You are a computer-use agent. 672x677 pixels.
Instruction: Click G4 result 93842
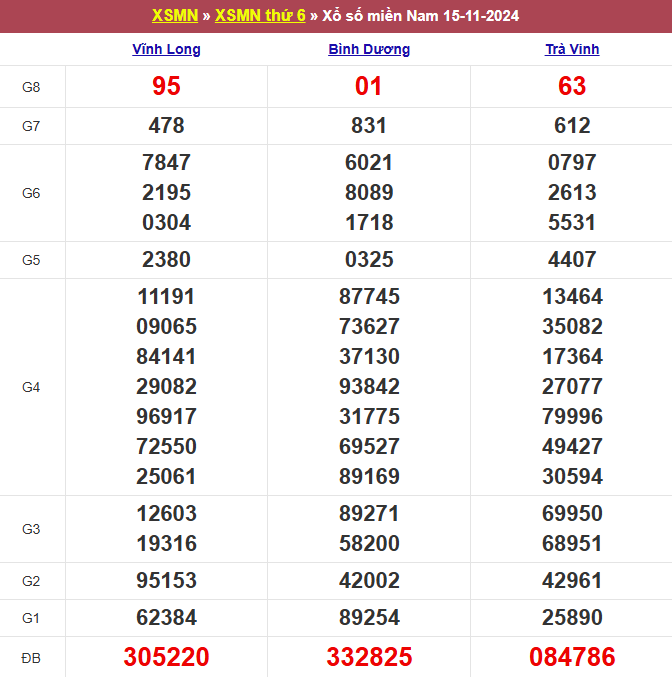point(369,387)
